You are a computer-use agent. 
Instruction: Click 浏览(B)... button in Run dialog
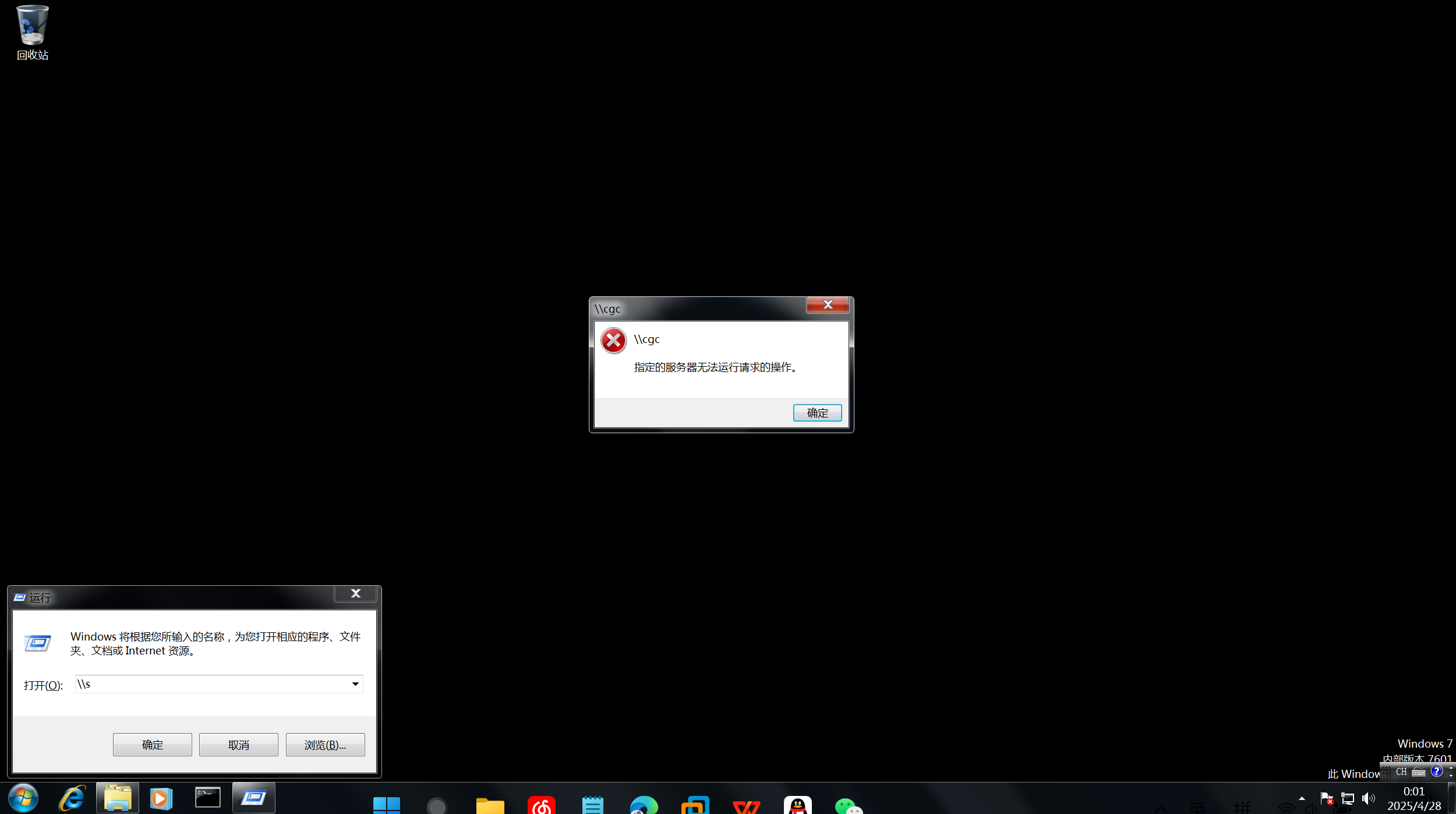(x=325, y=745)
